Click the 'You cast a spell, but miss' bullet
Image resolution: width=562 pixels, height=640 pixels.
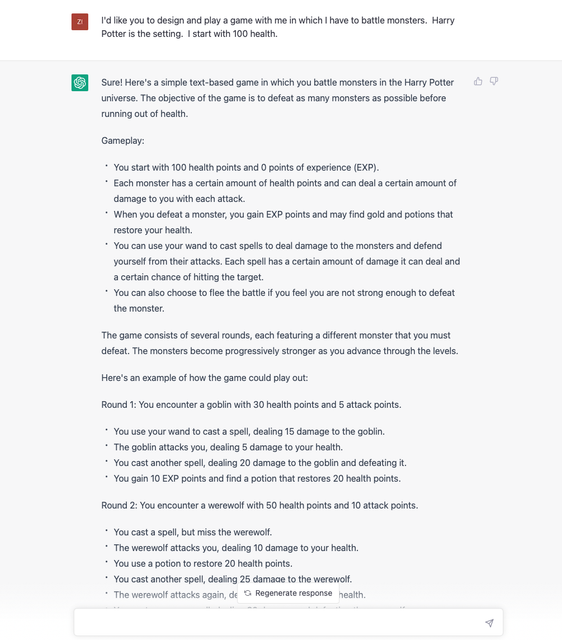click(193, 532)
